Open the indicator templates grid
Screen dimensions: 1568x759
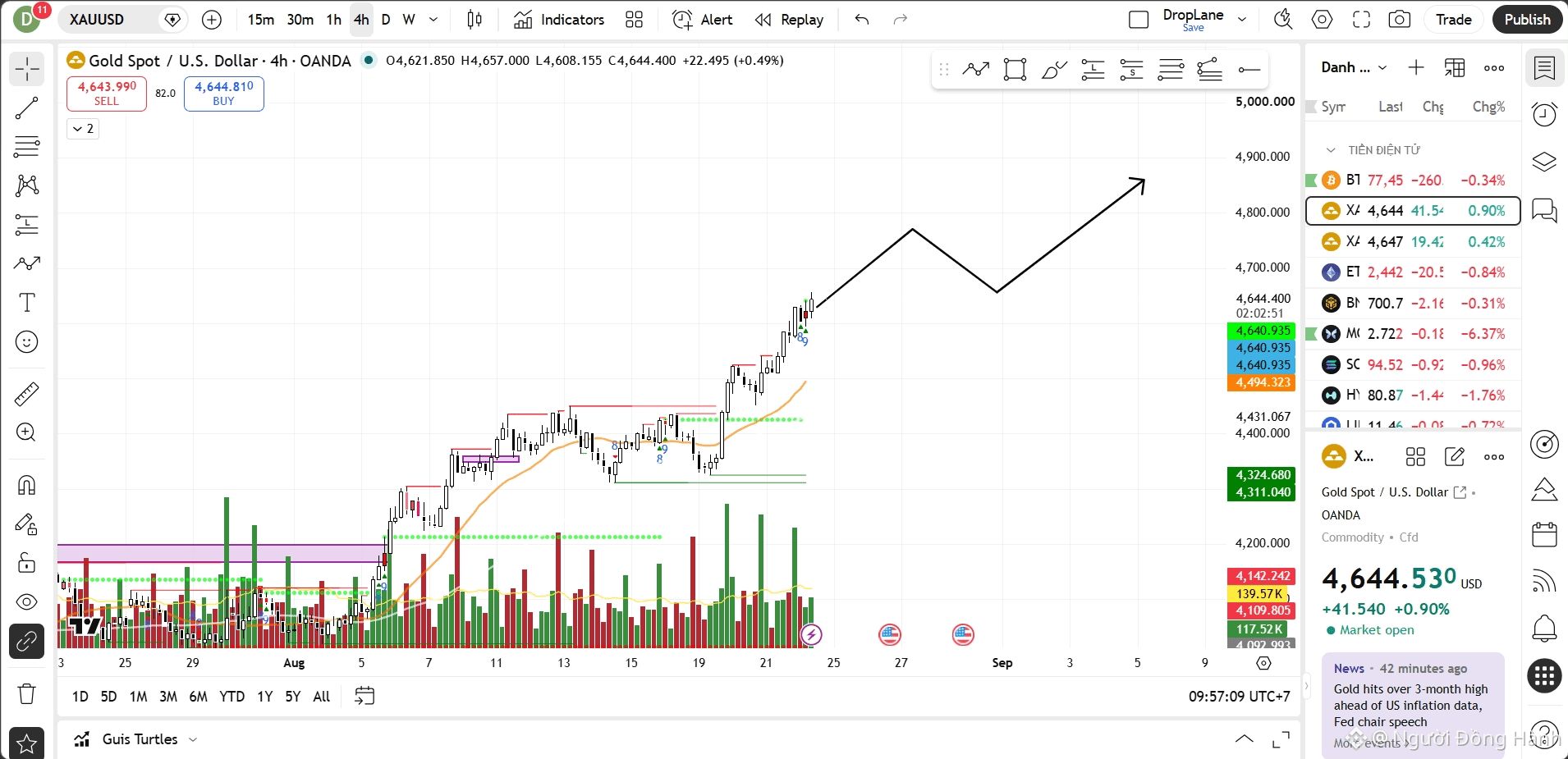634,20
